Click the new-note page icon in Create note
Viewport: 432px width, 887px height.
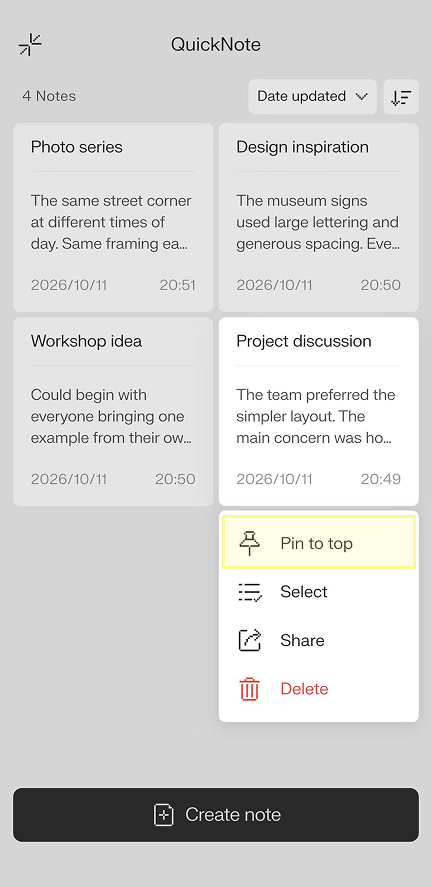click(x=163, y=815)
